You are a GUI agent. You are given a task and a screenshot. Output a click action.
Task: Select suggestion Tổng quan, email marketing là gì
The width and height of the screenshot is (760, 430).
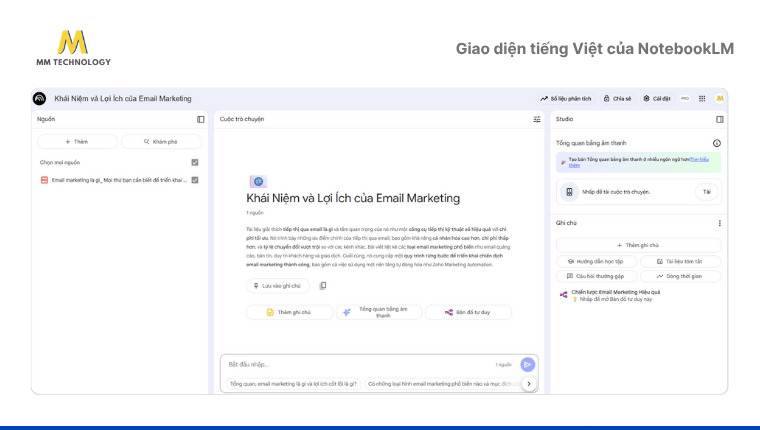pos(293,384)
